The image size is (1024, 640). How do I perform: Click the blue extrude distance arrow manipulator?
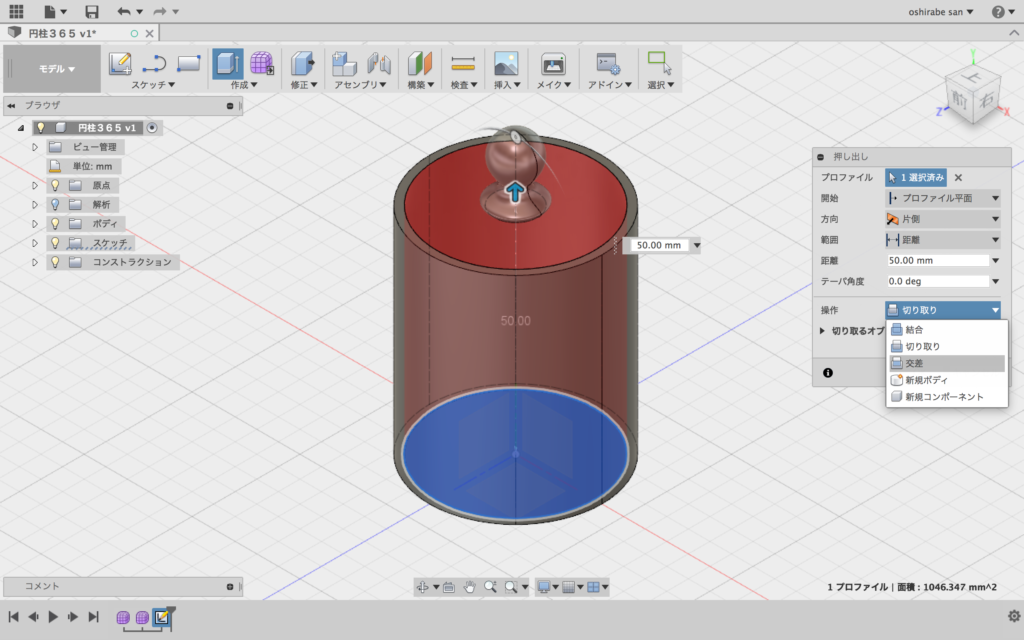pos(515,191)
